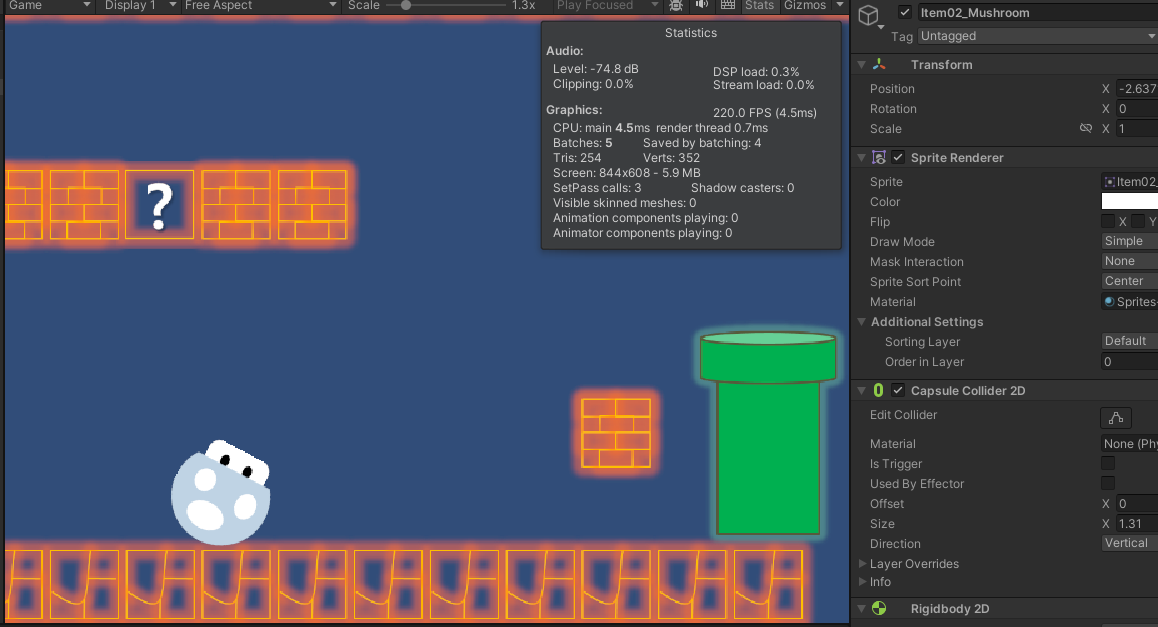Screen dimensions: 1158x627
Task: Click the Tris: 254 statistic
Action: coord(577,157)
